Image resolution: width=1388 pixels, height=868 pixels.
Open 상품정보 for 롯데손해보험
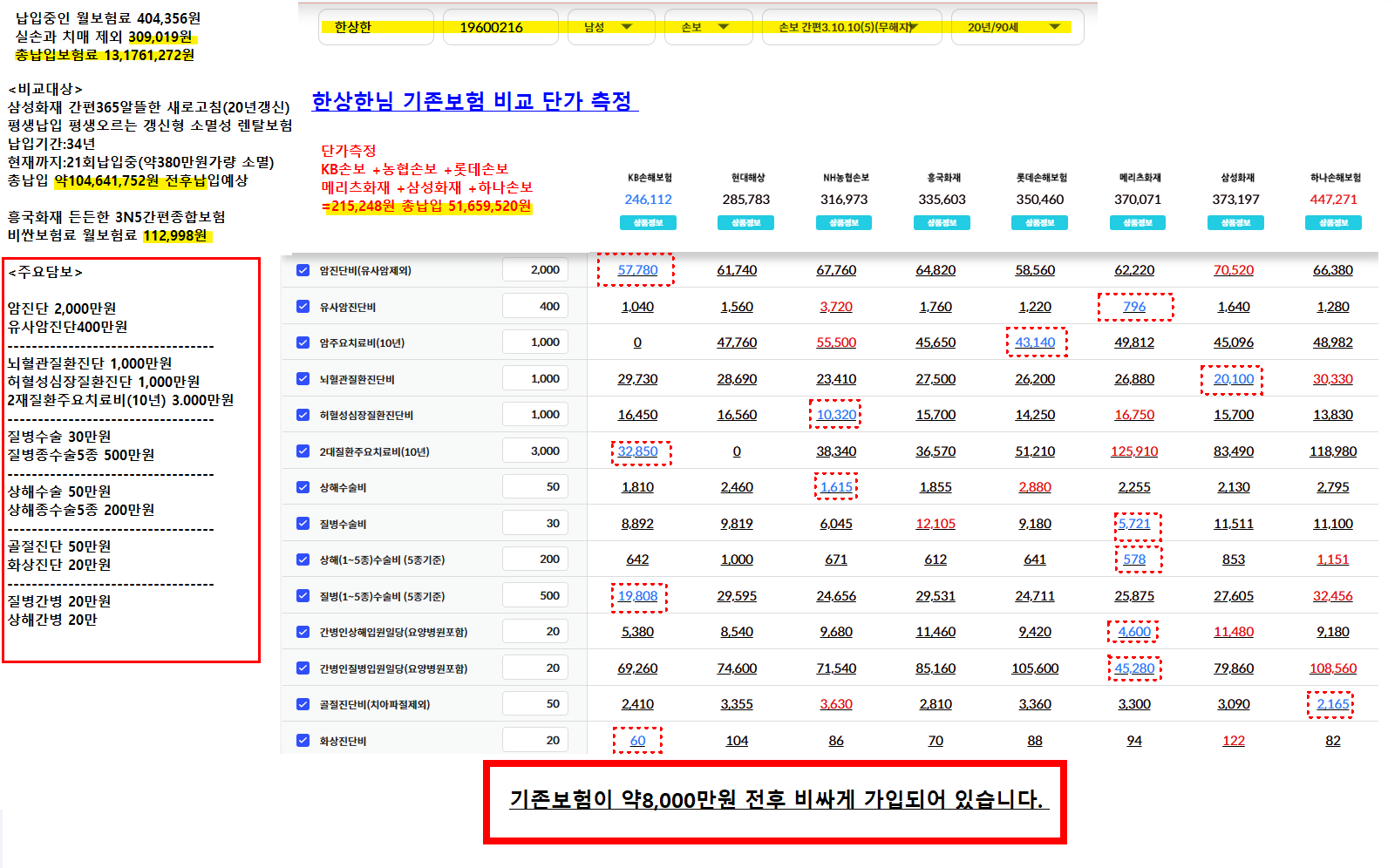(x=1039, y=223)
